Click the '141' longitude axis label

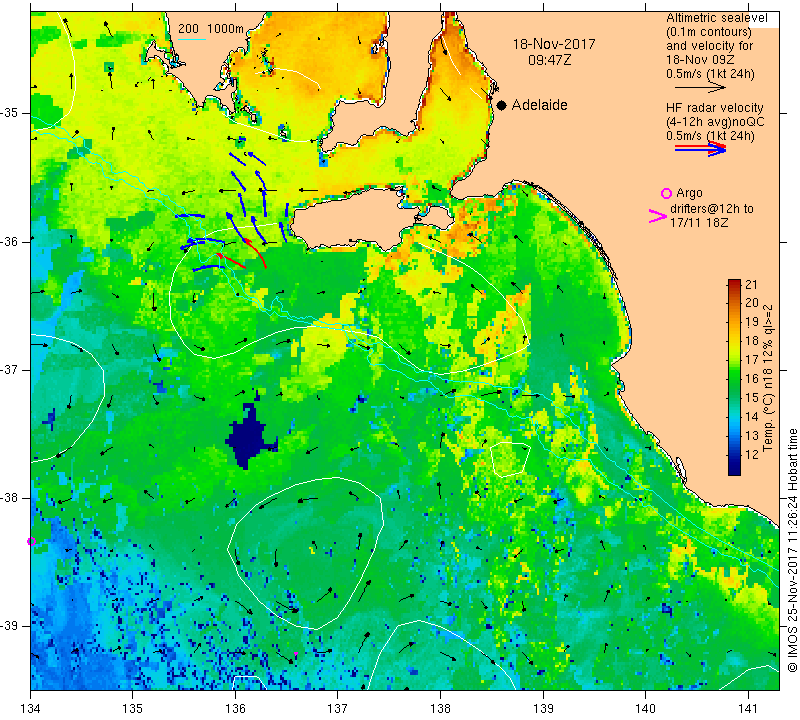(x=748, y=708)
